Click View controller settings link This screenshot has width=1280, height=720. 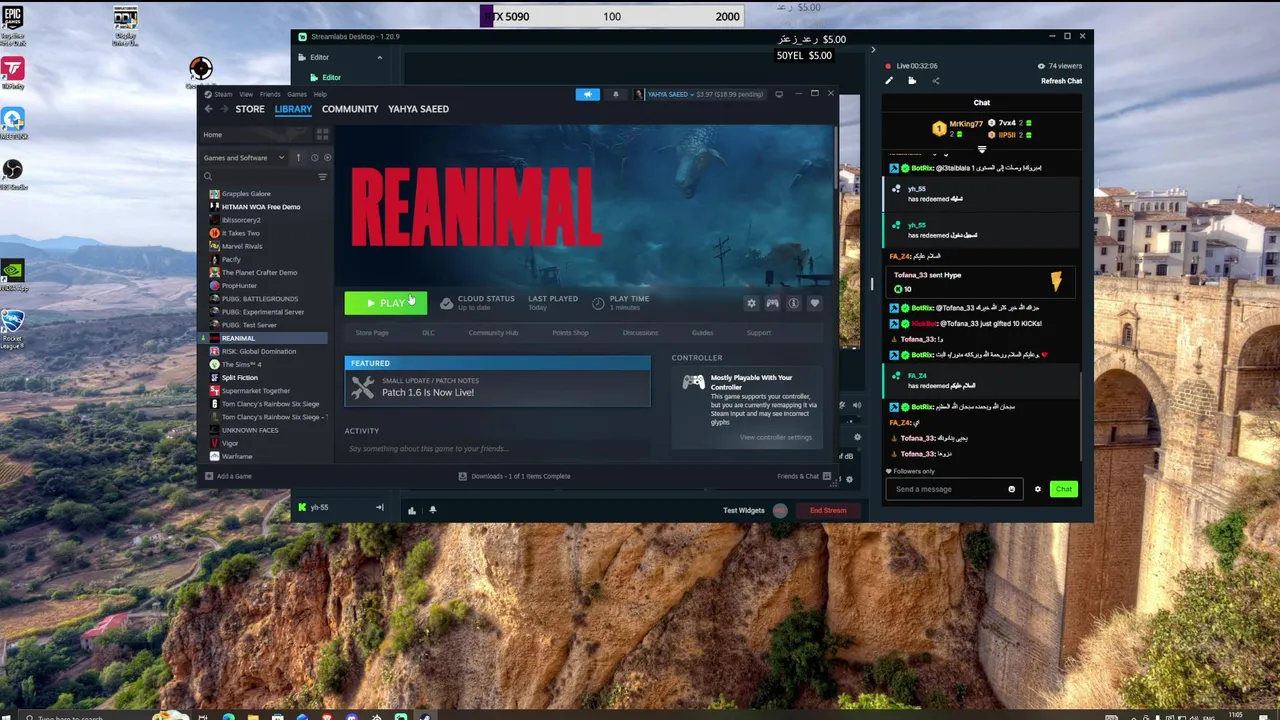(x=776, y=437)
